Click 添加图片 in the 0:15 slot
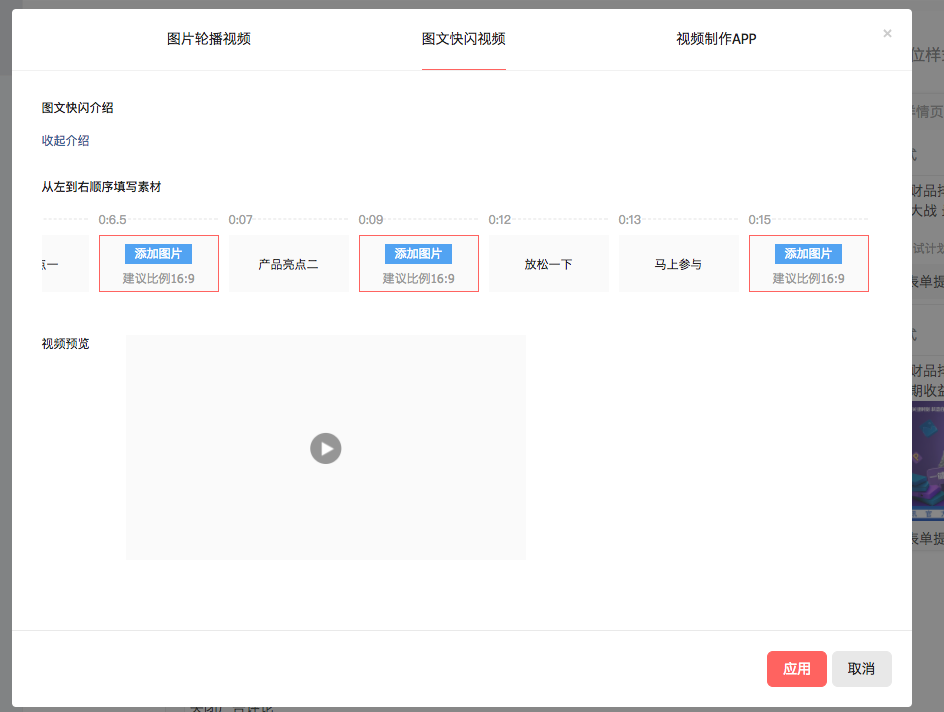The image size is (944, 712). (808, 254)
